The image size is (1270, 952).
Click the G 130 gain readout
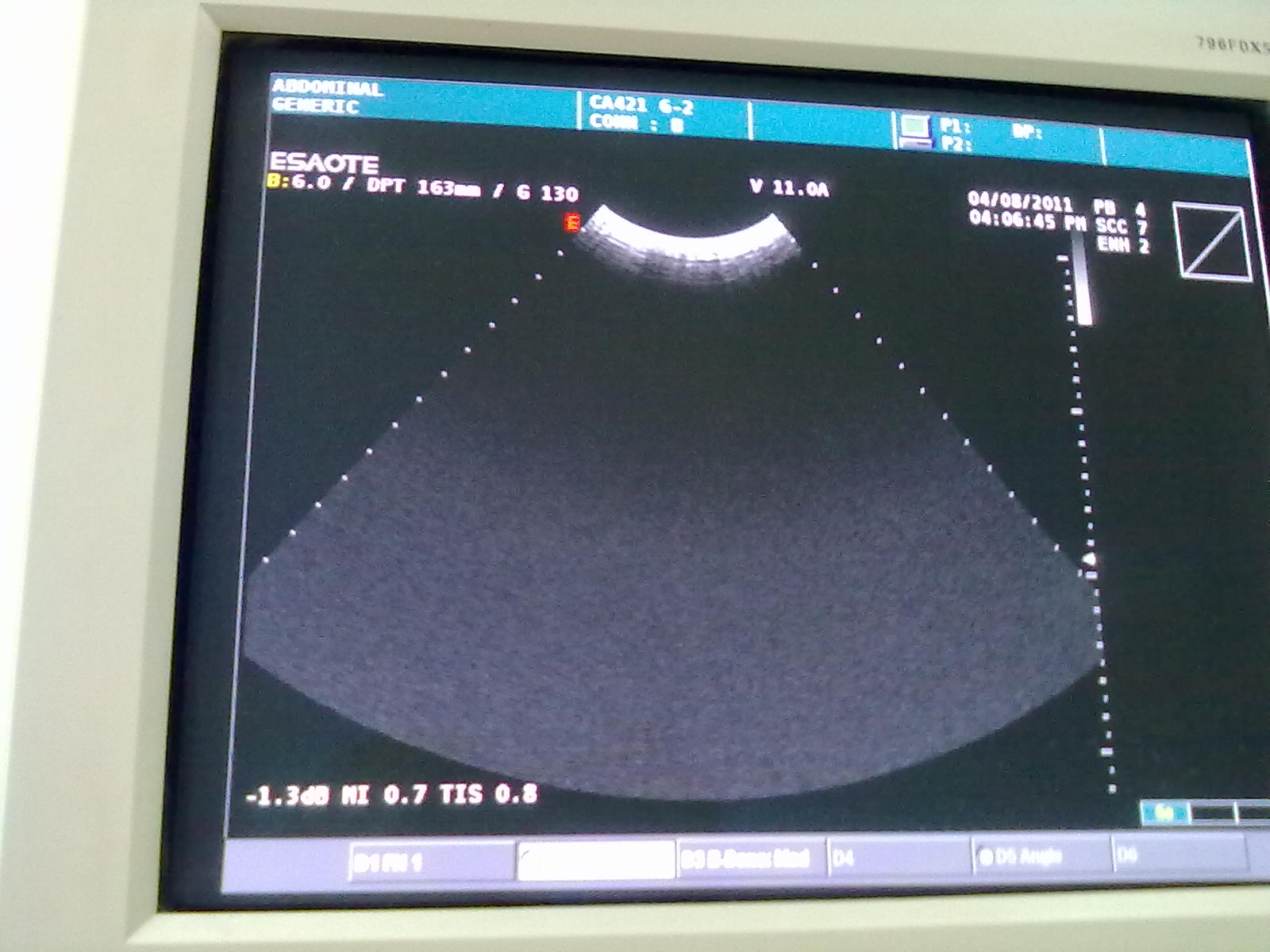(548, 193)
